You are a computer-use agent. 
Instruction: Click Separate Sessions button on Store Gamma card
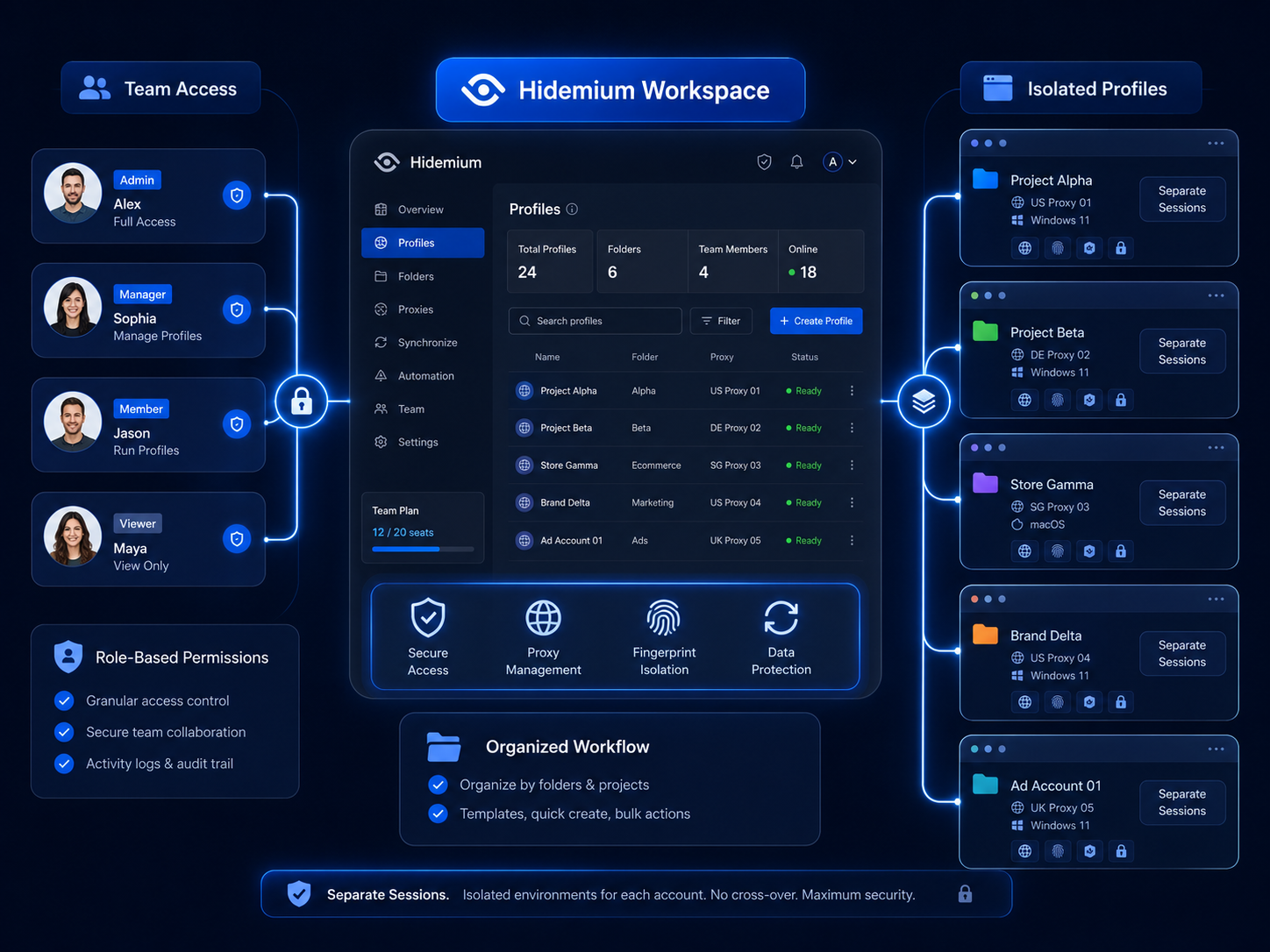point(1182,503)
